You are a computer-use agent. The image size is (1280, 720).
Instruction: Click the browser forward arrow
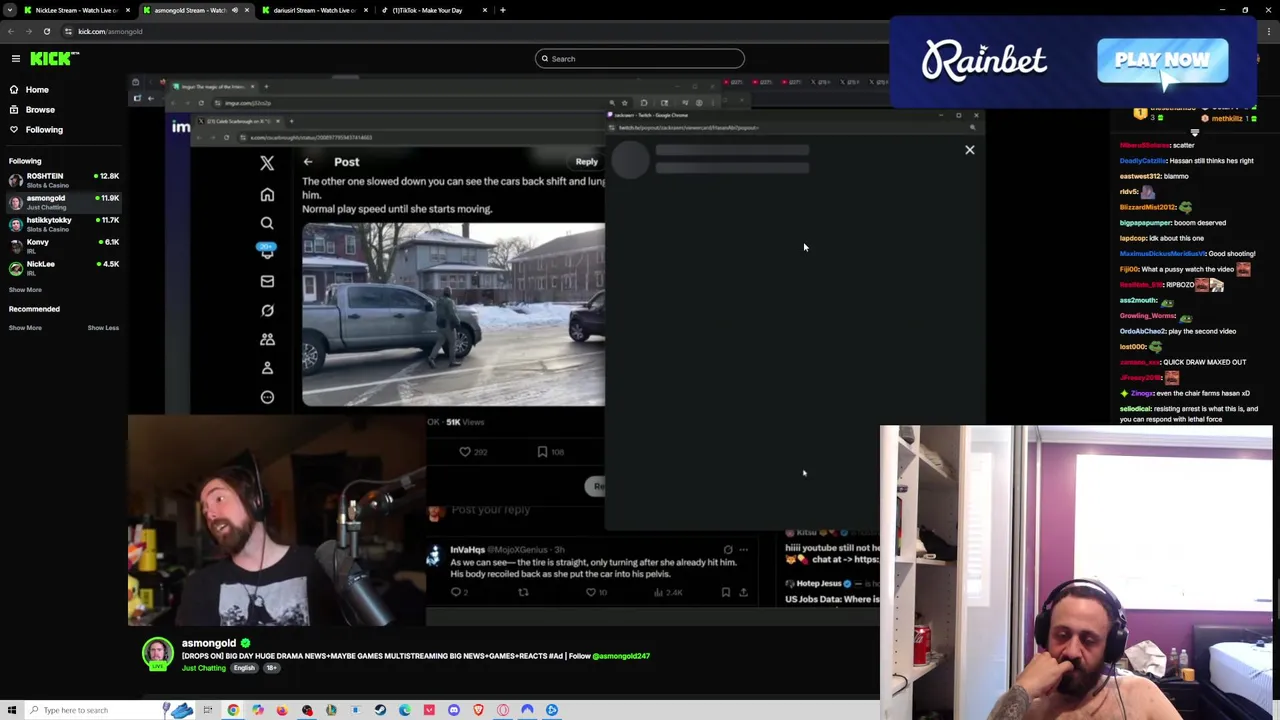[29, 31]
